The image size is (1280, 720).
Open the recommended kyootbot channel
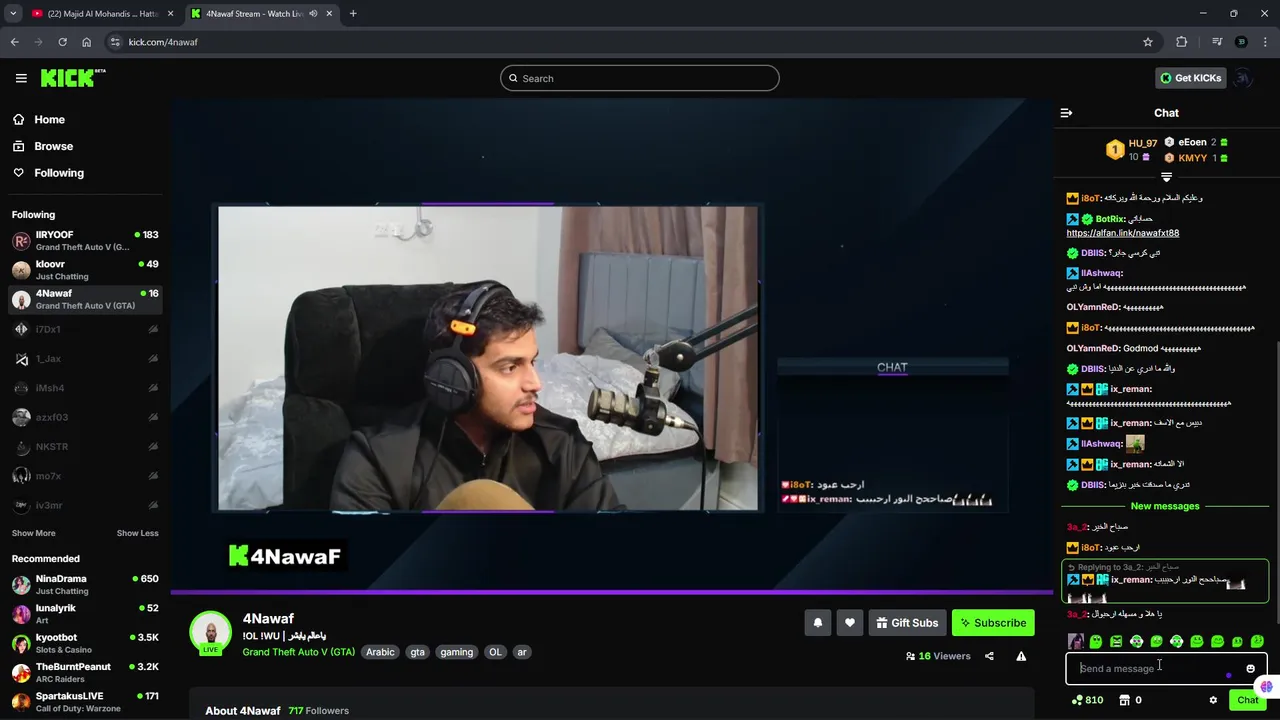(85, 643)
